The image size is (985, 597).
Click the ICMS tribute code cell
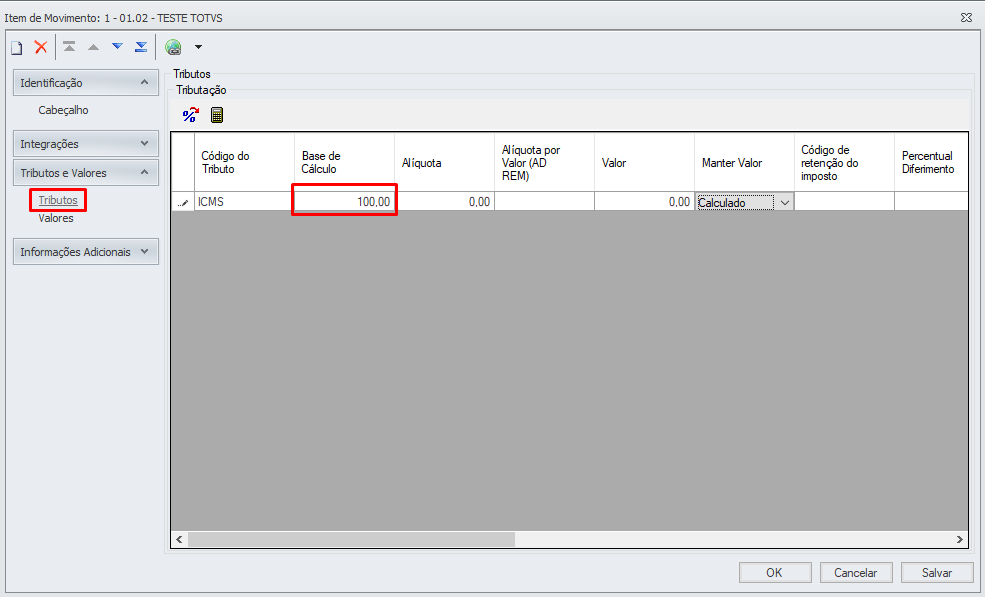(244, 202)
